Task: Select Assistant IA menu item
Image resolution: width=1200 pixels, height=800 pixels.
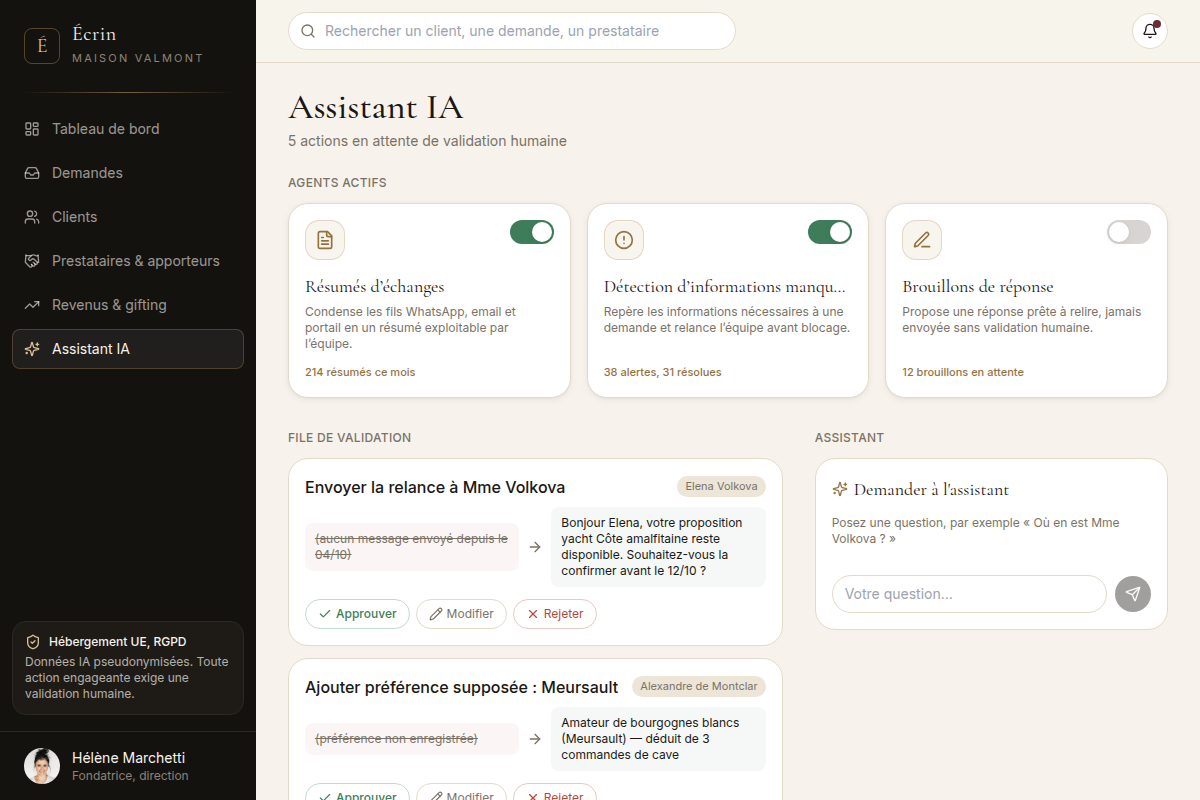Action: click(x=128, y=349)
